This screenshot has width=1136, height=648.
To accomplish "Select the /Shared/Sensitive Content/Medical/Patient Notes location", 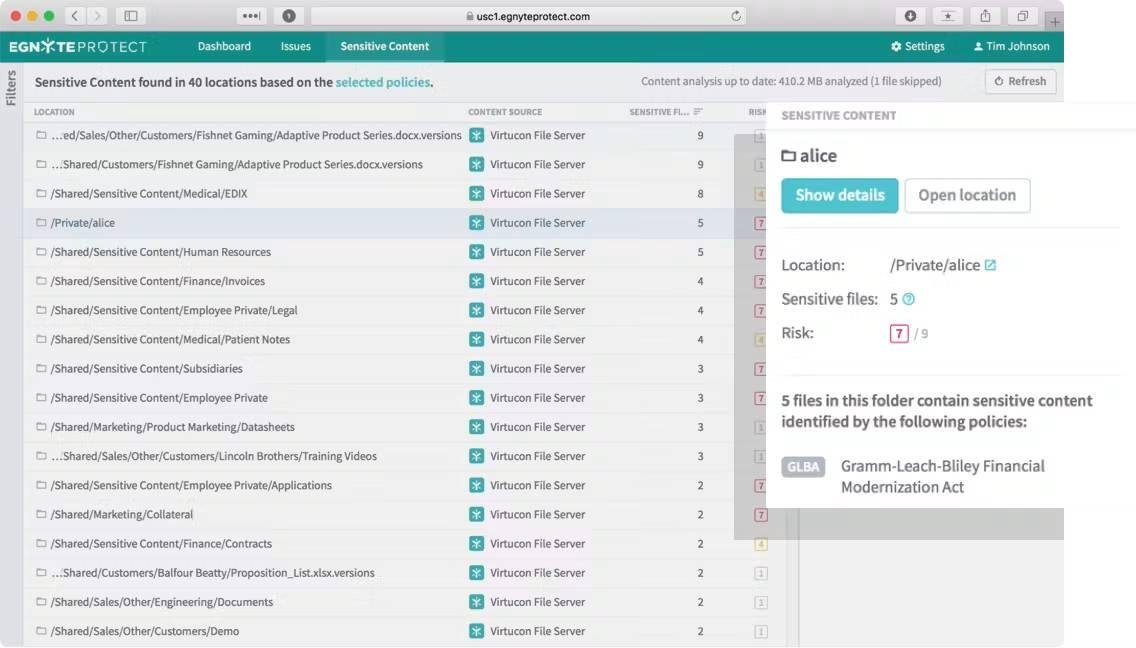I will (x=170, y=339).
